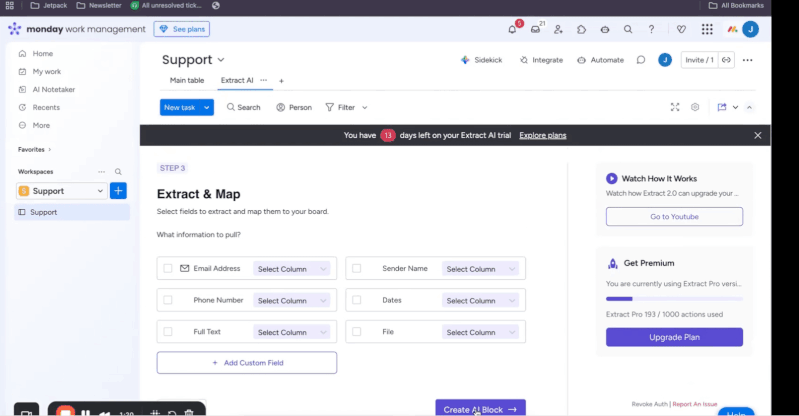799x416 pixels.
Task: Enter fullscreen view for the board
Action: (675, 107)
